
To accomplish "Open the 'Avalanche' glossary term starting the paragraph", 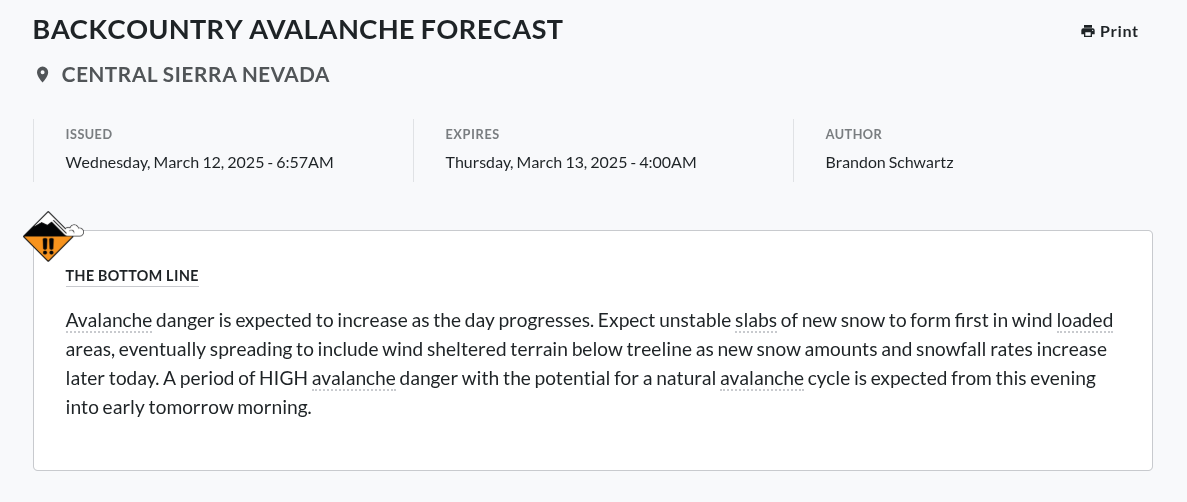I will click(x=109, y=321).
